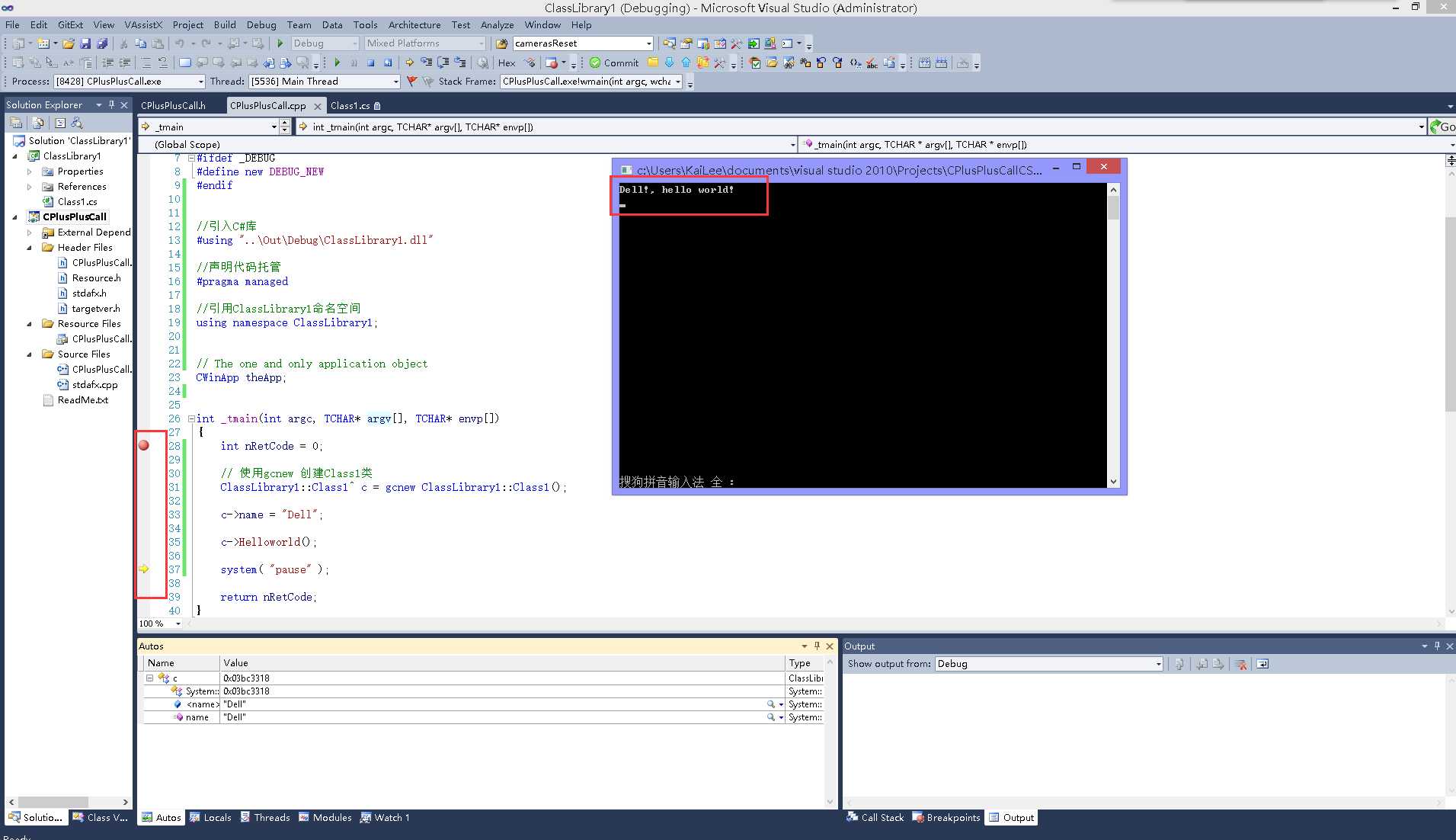Click the Step Into icon
1456x840 pixels.
pyautogui.click(x=426, y=63)
